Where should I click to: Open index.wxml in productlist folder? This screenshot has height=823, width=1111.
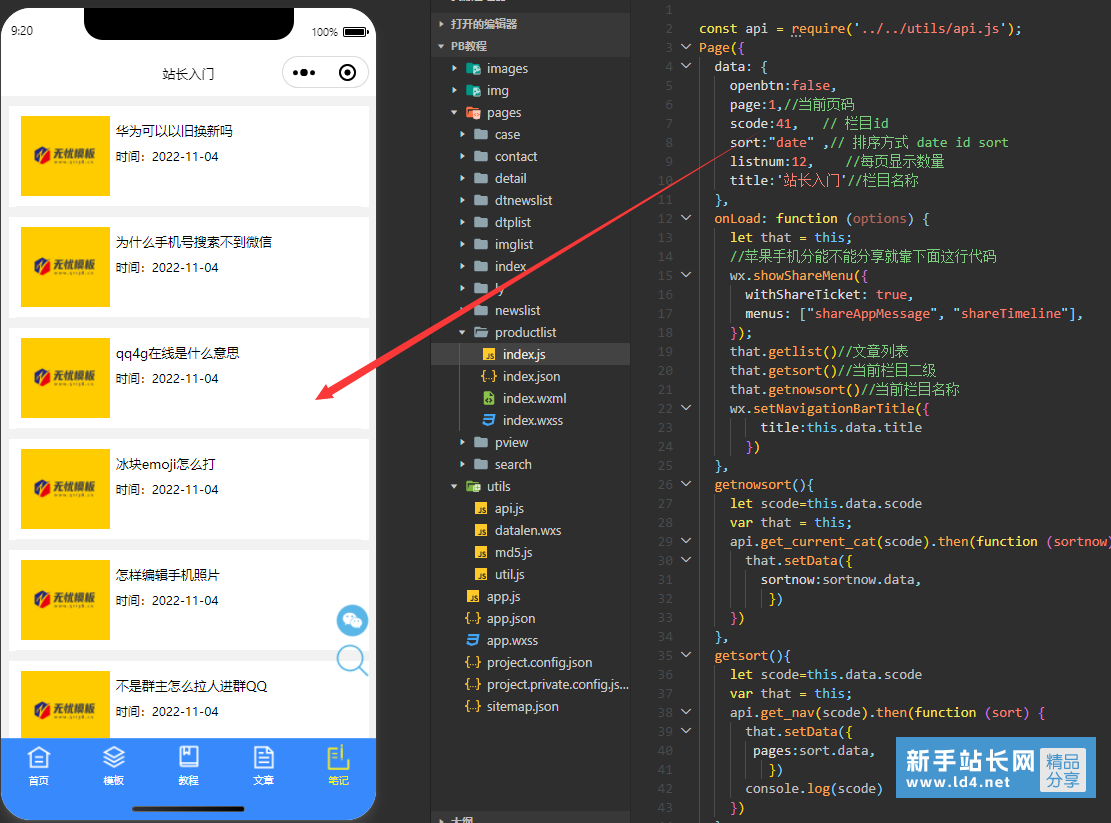click(534, 398)
